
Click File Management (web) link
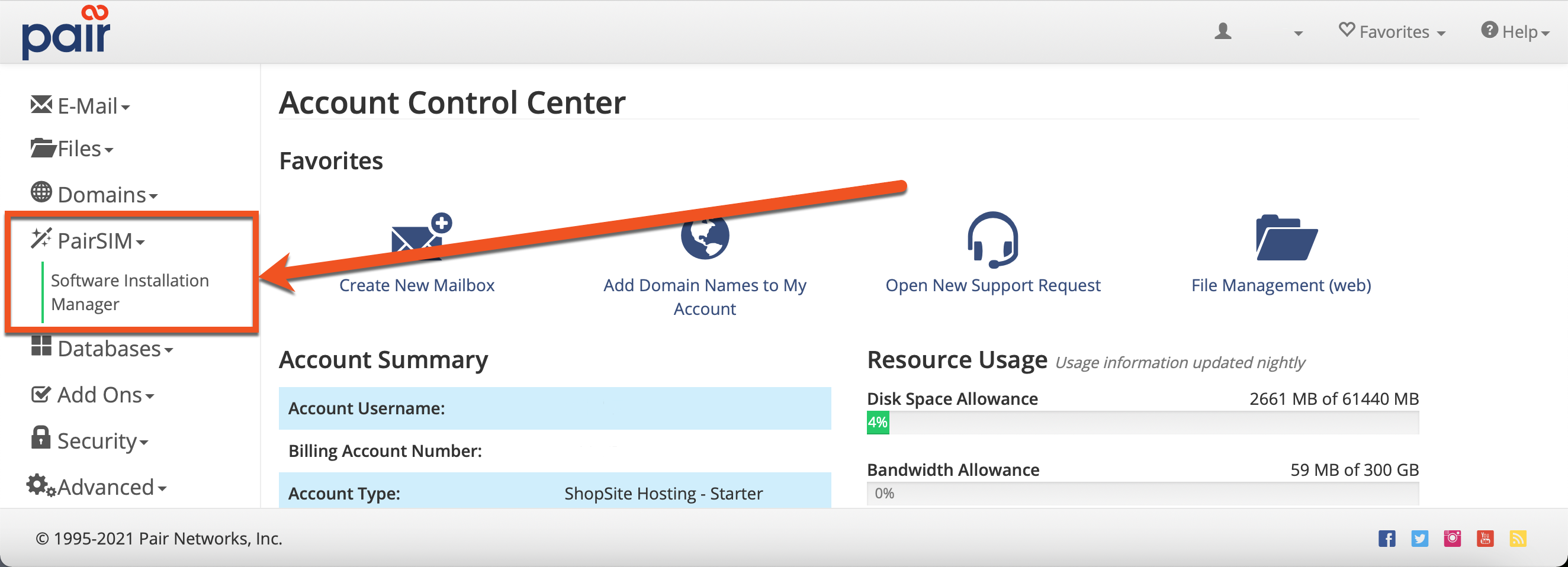[x=1281, y=285]
